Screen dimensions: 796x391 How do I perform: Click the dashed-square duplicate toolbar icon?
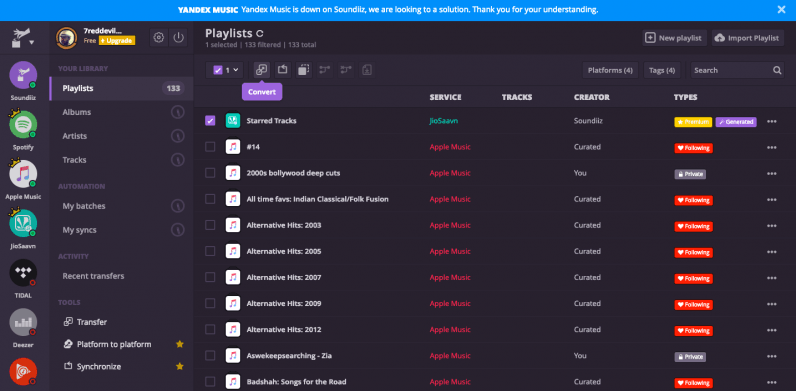tap(304, 70)
